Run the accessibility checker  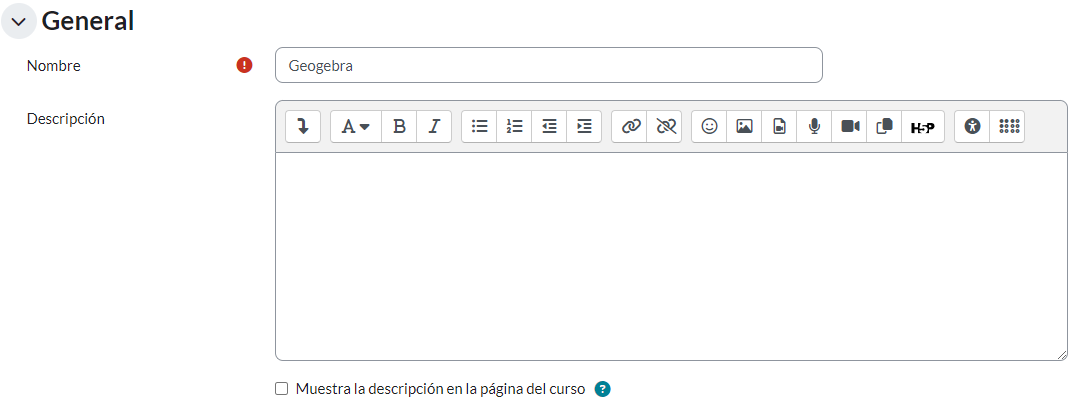[x=972, y=127]
